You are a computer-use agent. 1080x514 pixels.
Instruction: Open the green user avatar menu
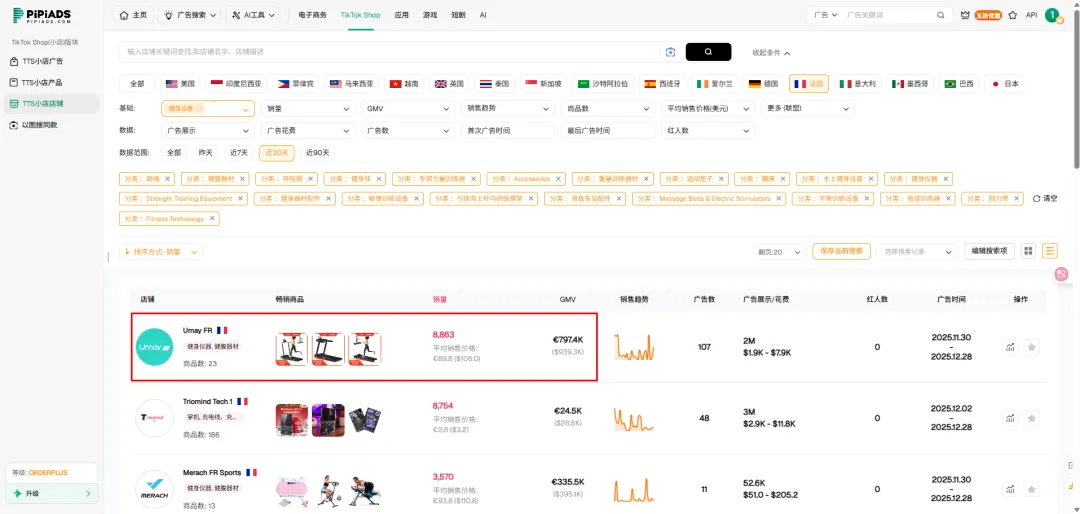1053,15
